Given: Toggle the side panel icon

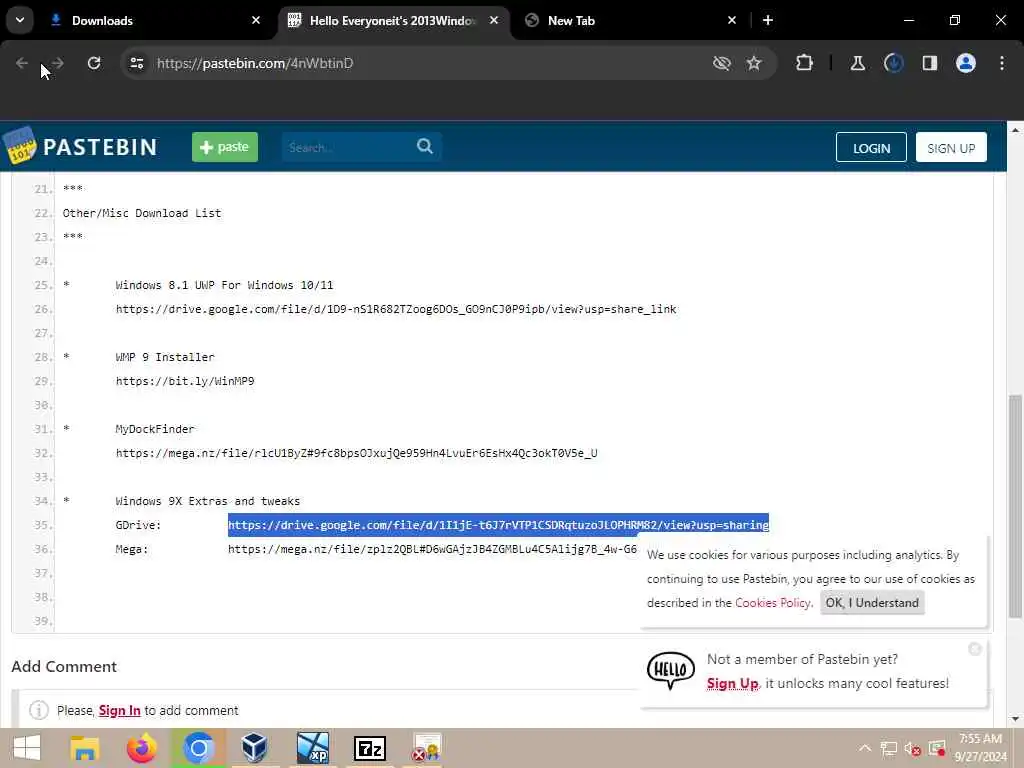Looking at the screenshot, I should click(x=930, y=63).
